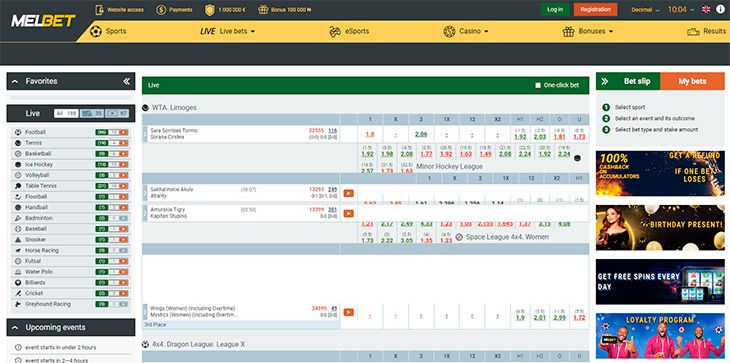
Task: Toggle the All 188 live filter
Action: click(x=66, y=114)
